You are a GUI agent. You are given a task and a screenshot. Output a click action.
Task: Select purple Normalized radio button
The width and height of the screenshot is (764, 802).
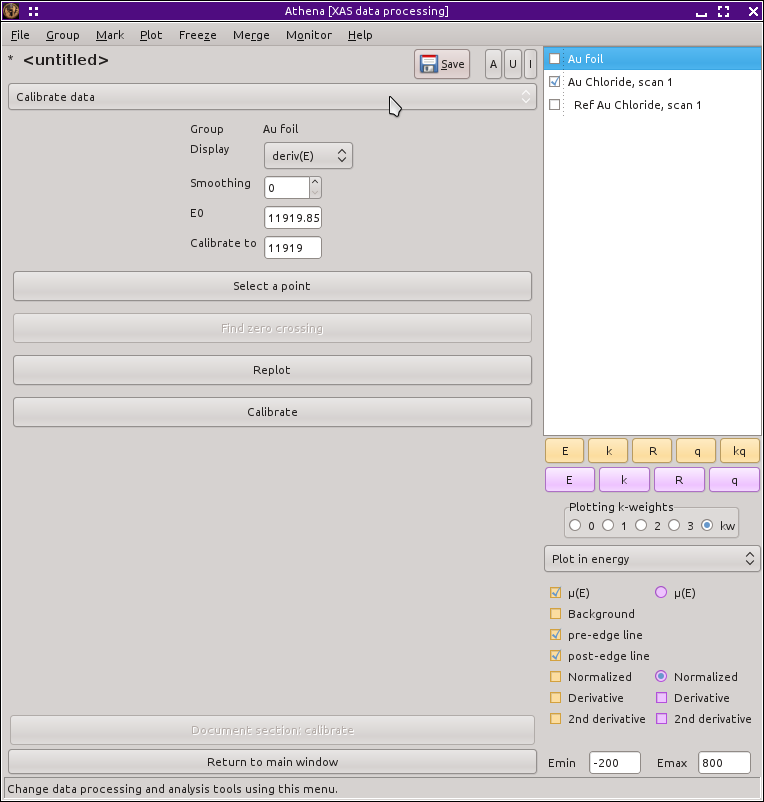(661, 676)
